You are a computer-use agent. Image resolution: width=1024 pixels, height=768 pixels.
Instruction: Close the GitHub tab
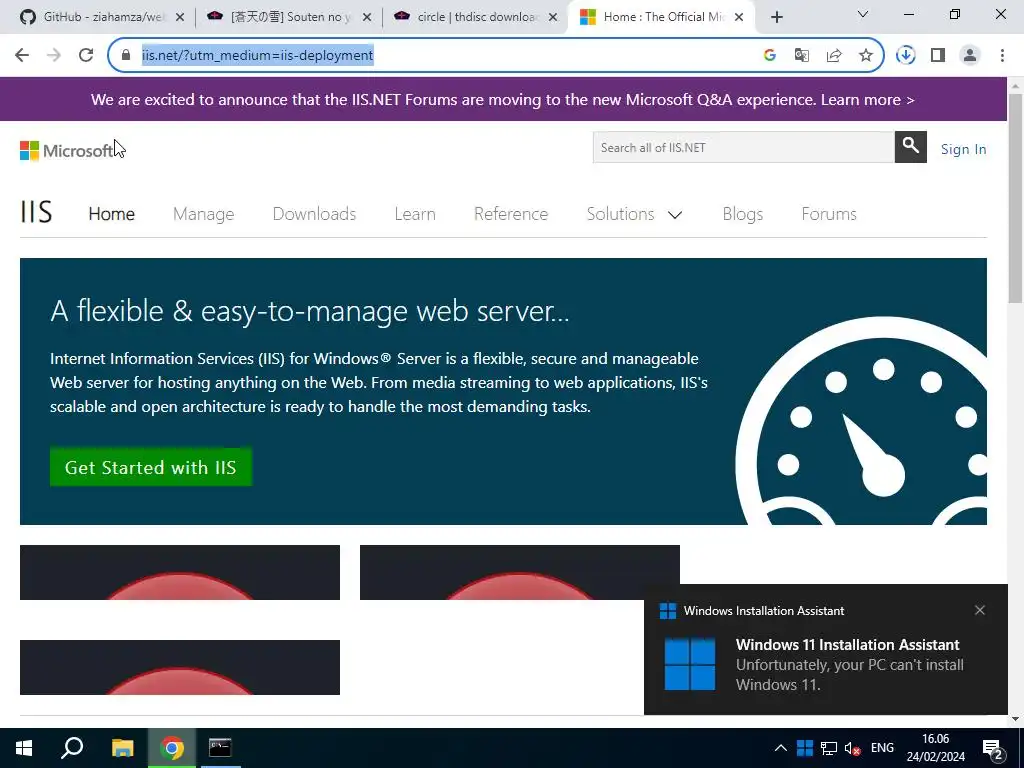[x=180, y=17]
